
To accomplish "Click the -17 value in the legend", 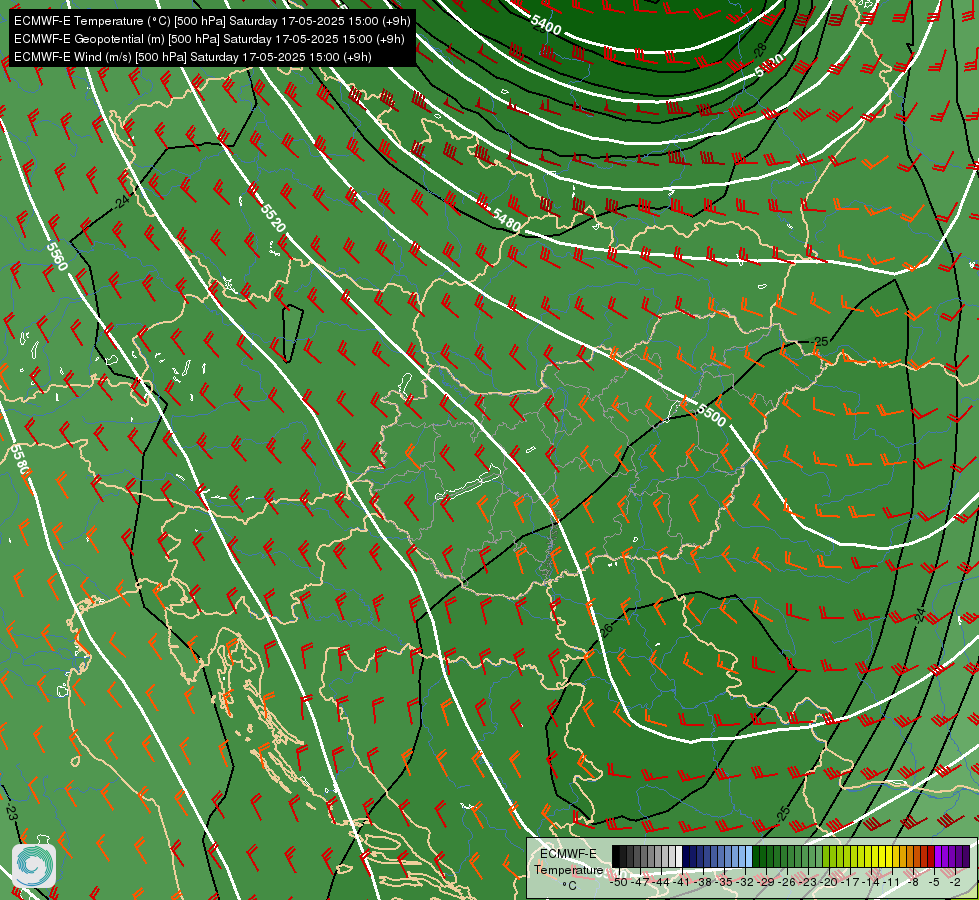I will (x=850, y=882).
